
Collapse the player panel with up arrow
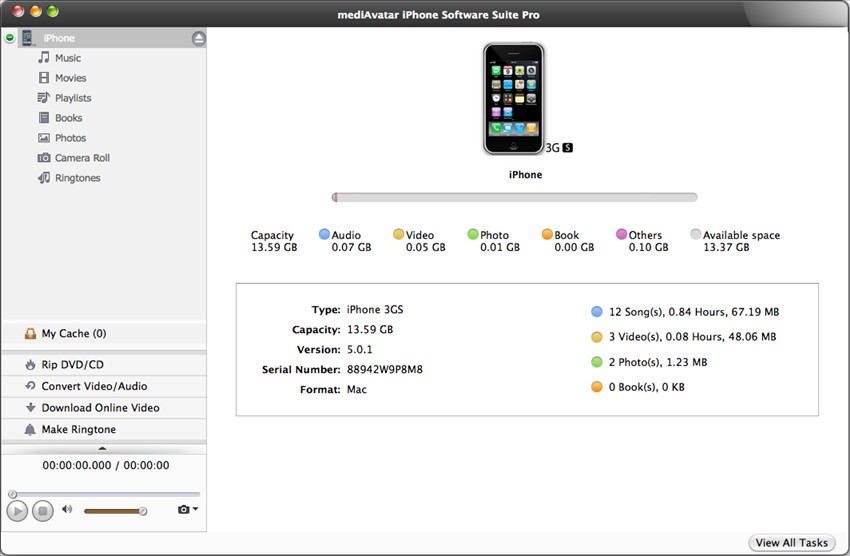[102, 449]
